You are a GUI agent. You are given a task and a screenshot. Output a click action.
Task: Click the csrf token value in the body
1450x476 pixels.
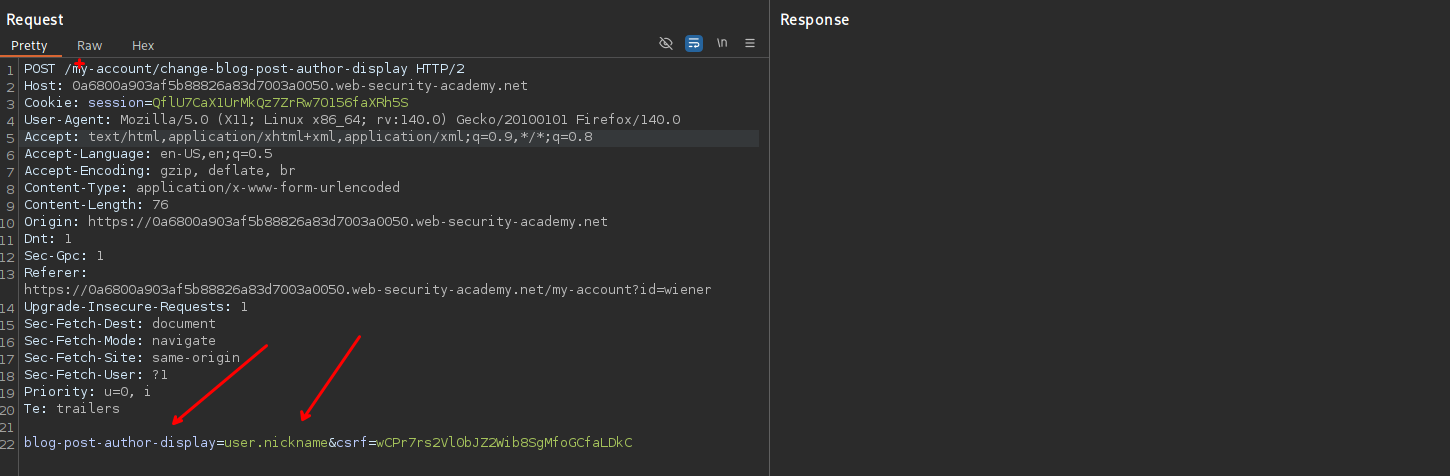(x=504, y=442)
